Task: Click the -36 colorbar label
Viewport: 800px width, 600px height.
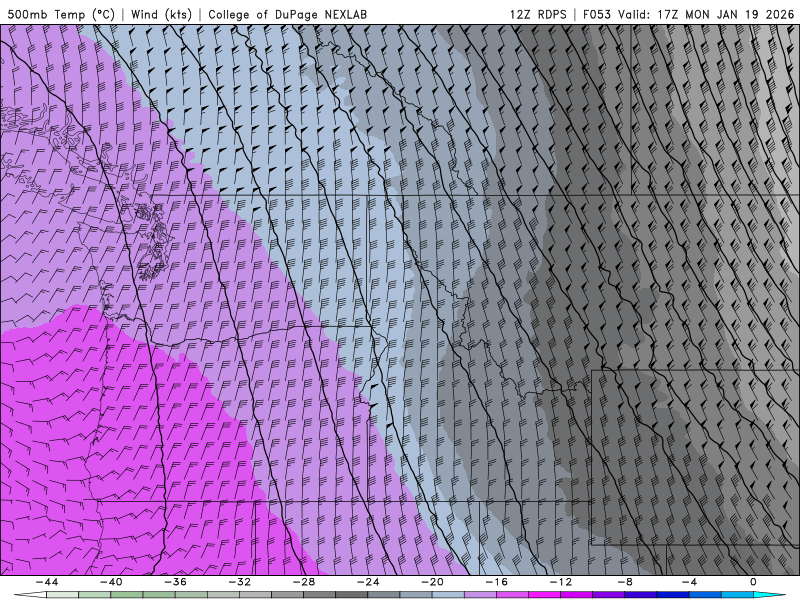Action: pyautogui.click(x=175, y=582)
